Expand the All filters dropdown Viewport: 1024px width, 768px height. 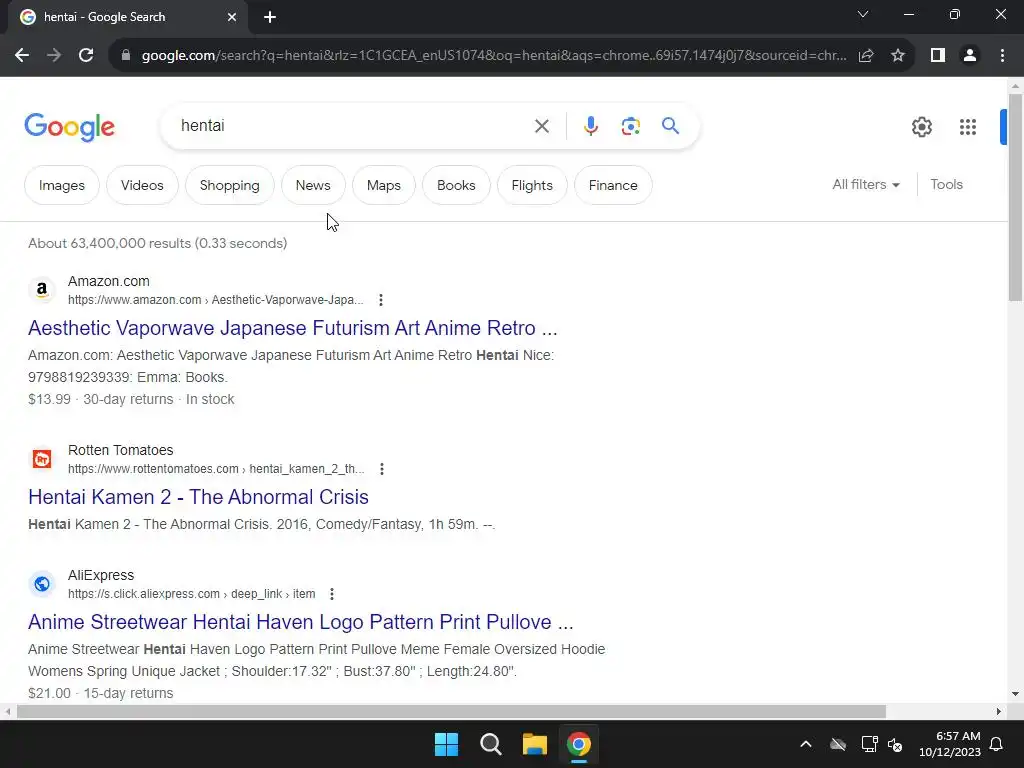[x=866, y=185]
